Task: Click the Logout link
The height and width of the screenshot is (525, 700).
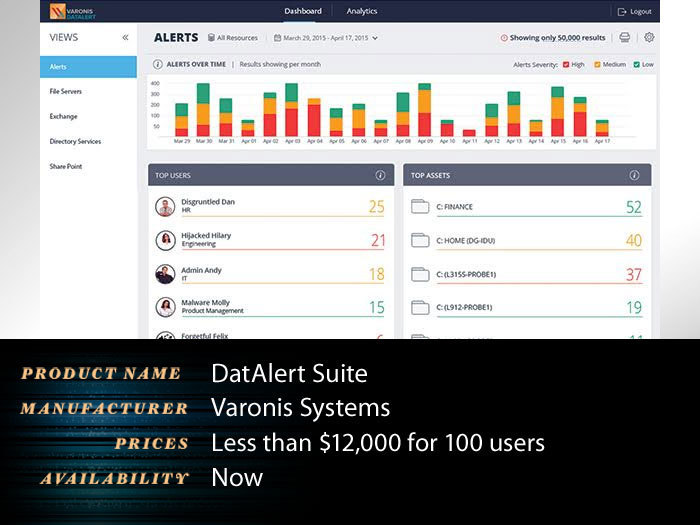Action: 634,12
